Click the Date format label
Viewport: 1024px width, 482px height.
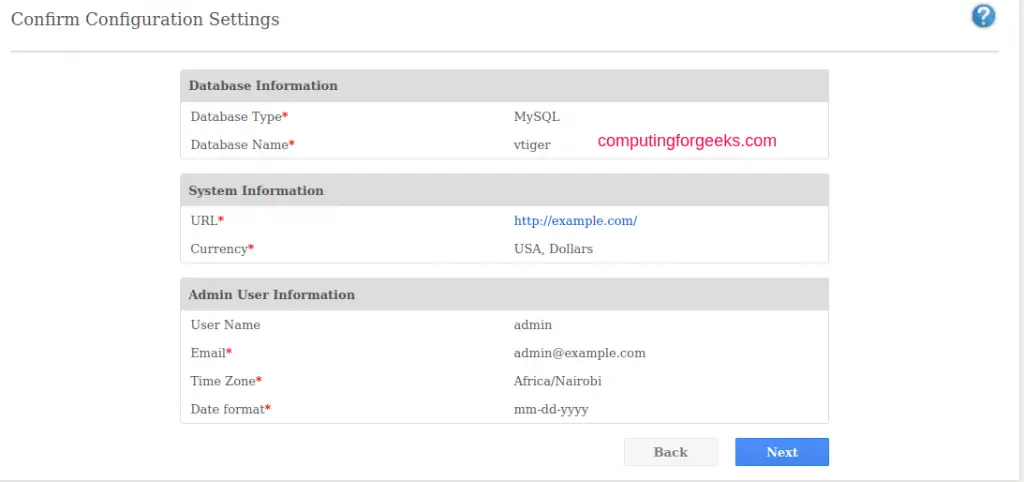click(x=231, y=410)
